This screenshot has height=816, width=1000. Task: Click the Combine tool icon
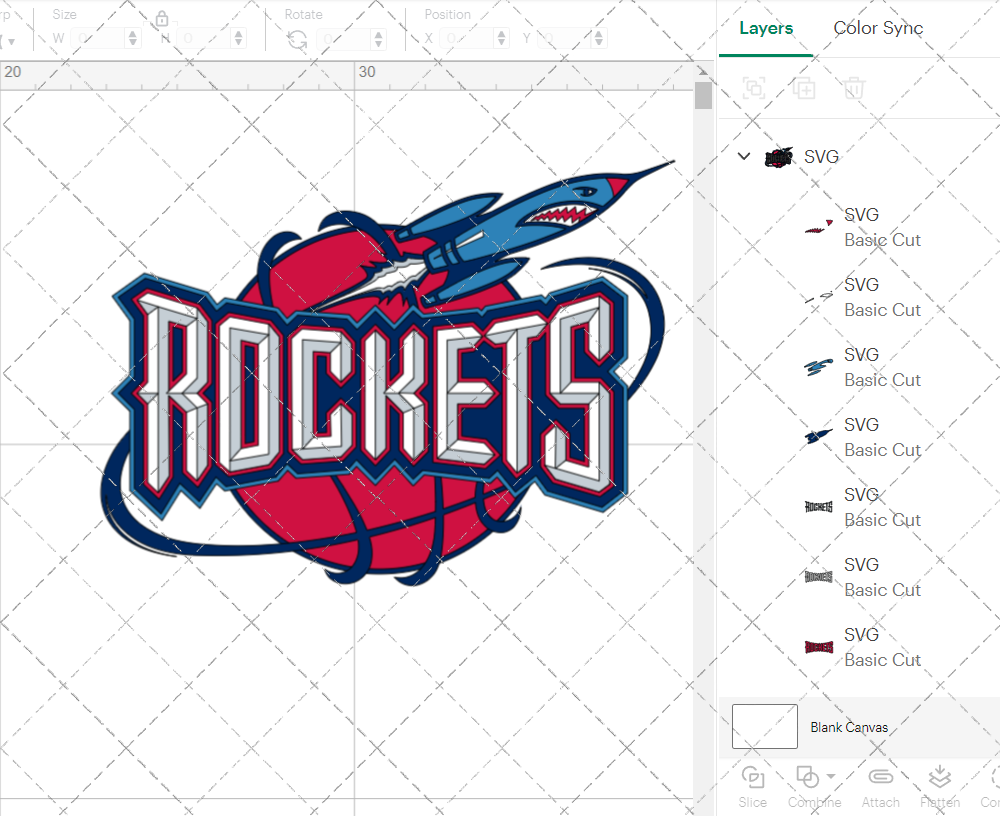pyautogui.click(x=807, y=777)
